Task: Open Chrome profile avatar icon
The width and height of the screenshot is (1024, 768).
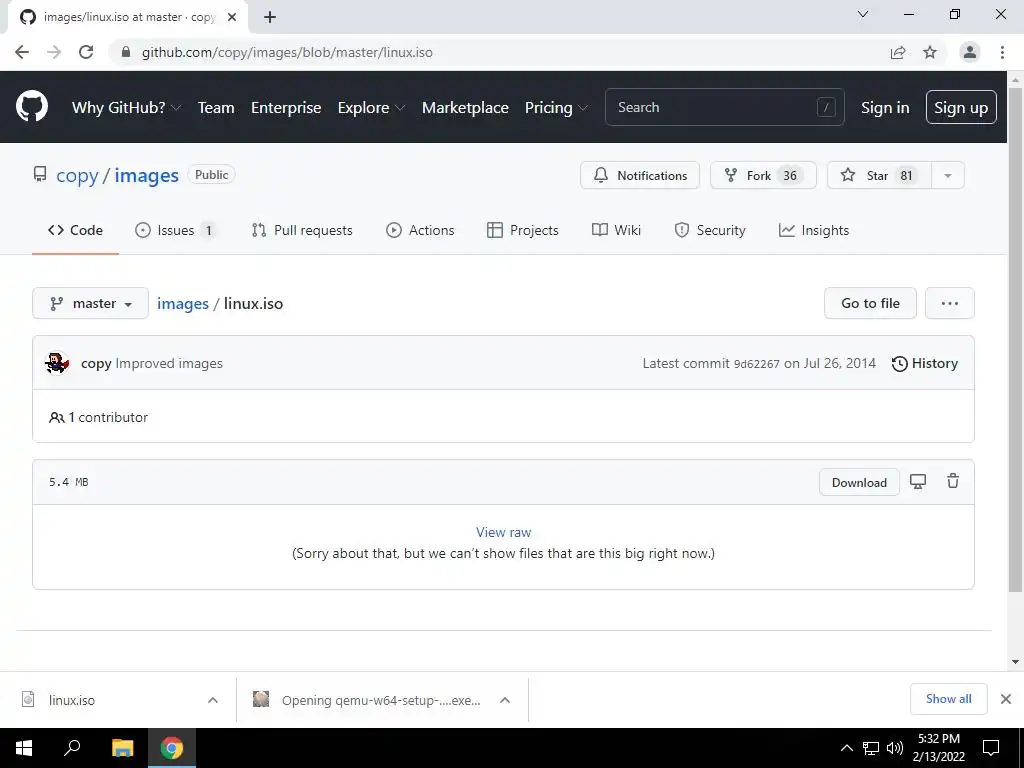Action: (970, 52)
